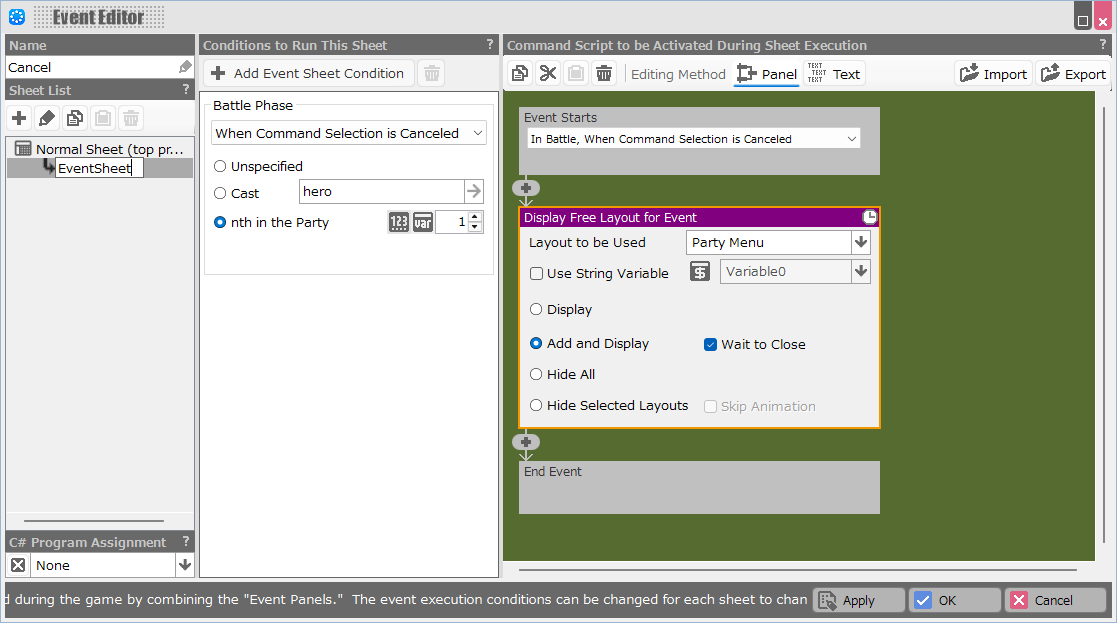This screenshot has height=623, width=1117.
Task: Click the numeric 123 input mode icon
Action: 398,222
